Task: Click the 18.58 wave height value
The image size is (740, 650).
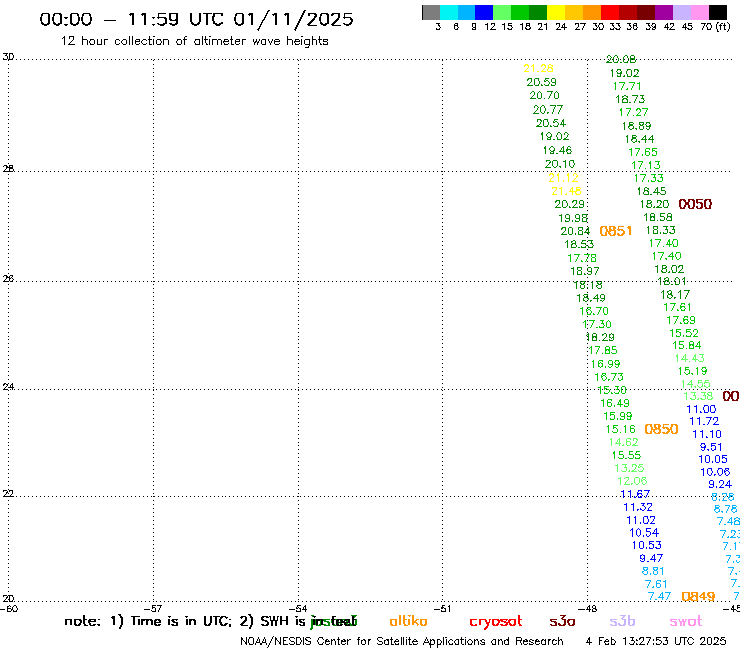Action: click(x=657, y=218)
